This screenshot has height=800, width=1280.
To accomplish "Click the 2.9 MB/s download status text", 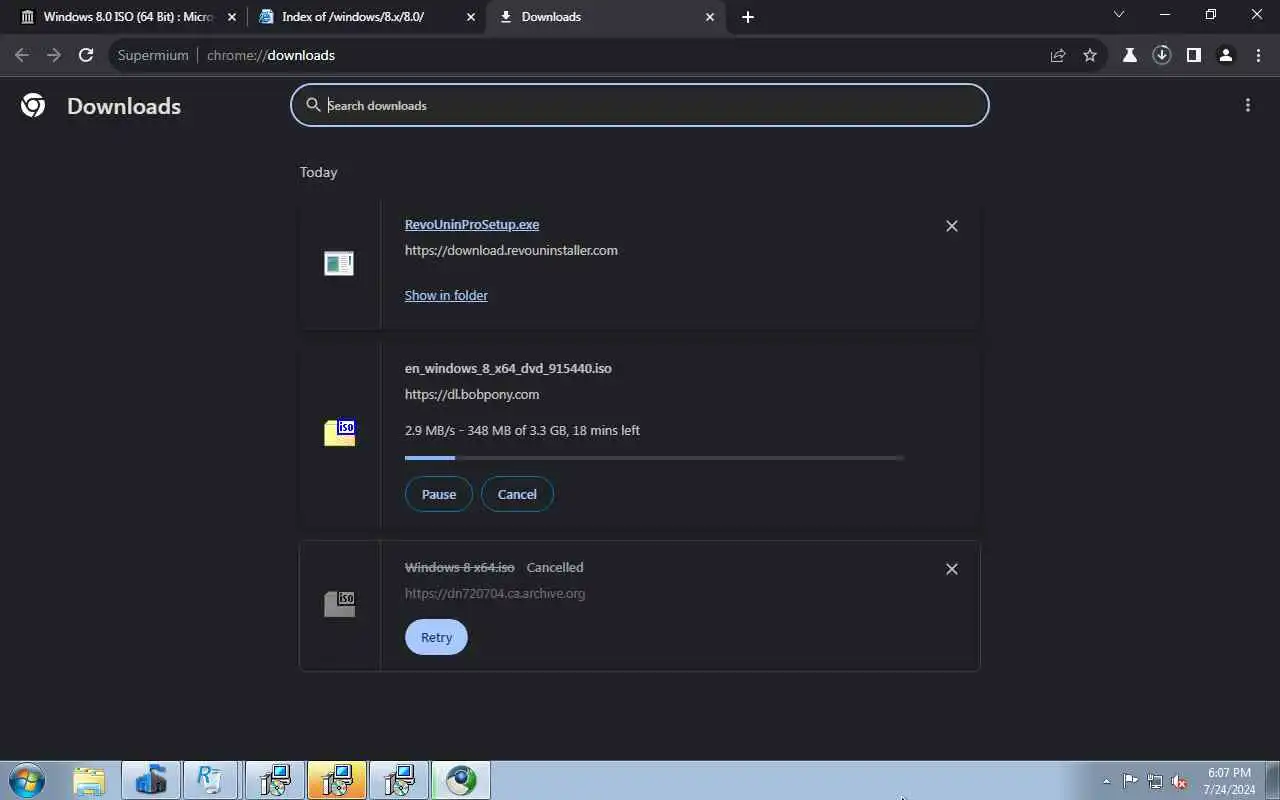I will [x=522, y=430].
